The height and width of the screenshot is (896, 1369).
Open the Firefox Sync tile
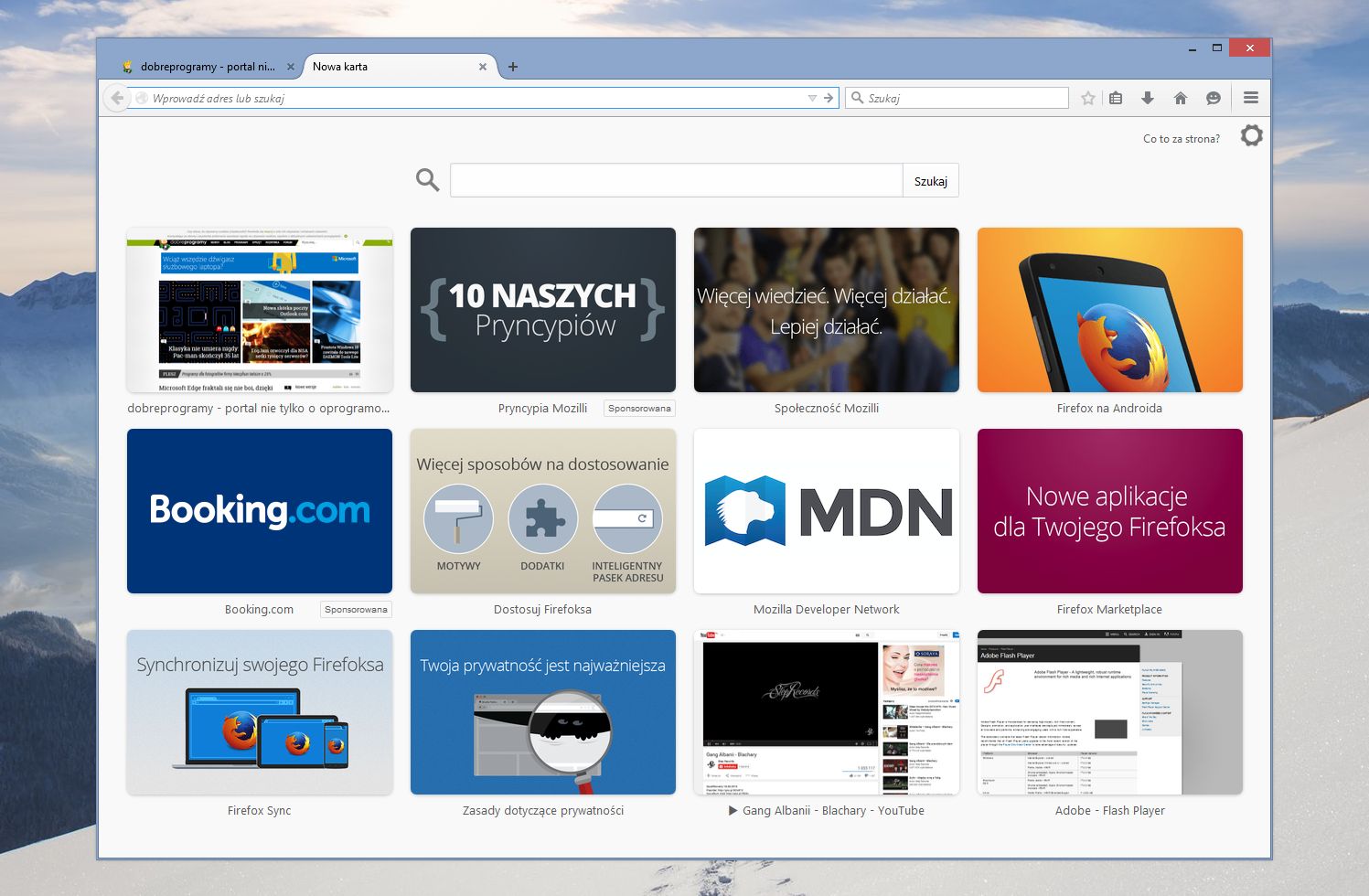tap(260, 712)
